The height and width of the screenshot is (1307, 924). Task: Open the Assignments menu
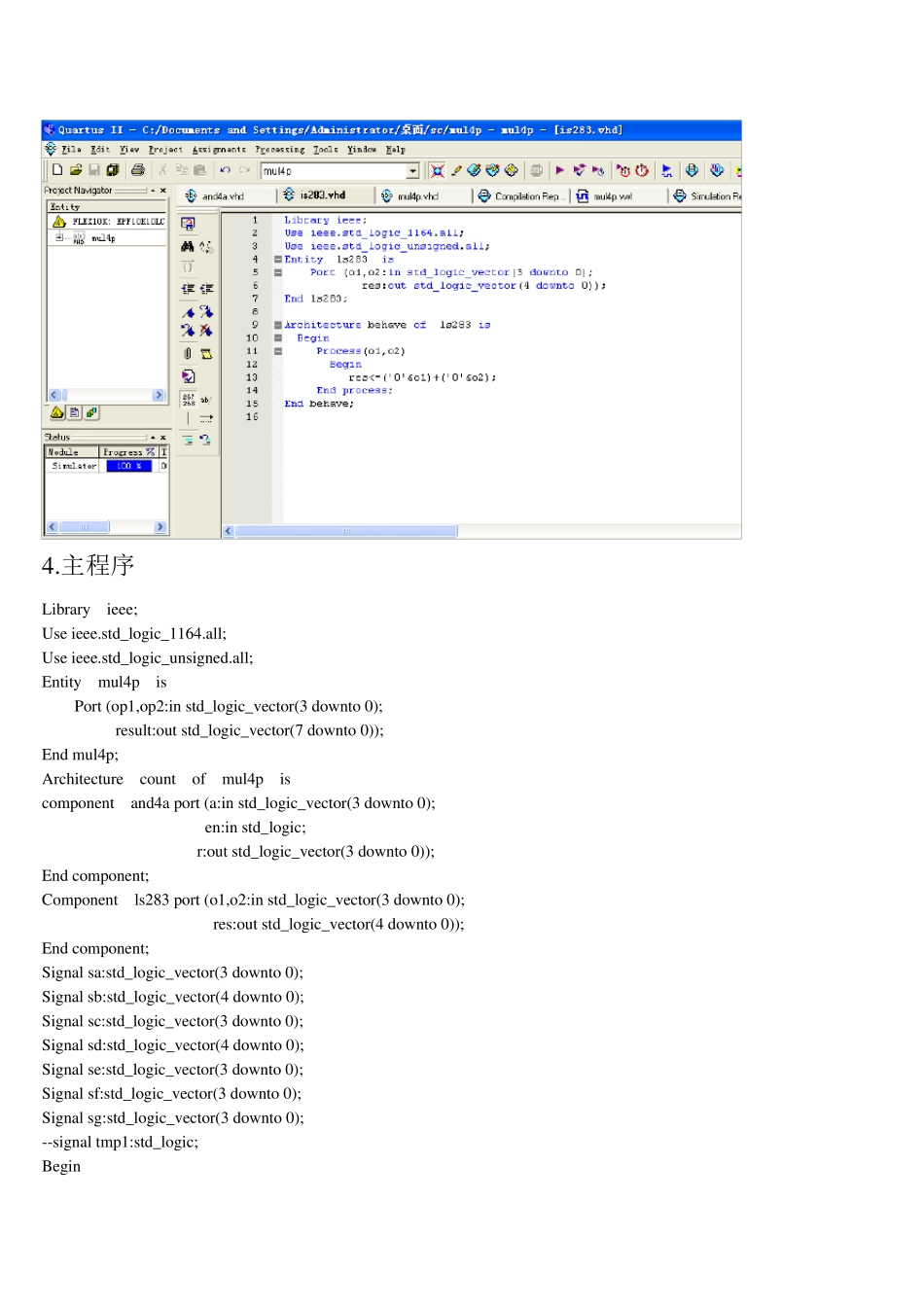[219, 150]
